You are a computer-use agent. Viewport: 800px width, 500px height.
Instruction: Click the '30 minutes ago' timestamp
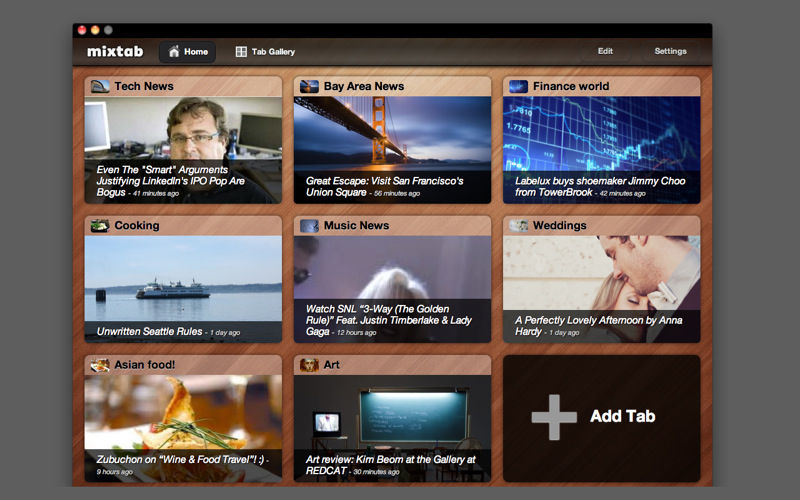(376, 472)
